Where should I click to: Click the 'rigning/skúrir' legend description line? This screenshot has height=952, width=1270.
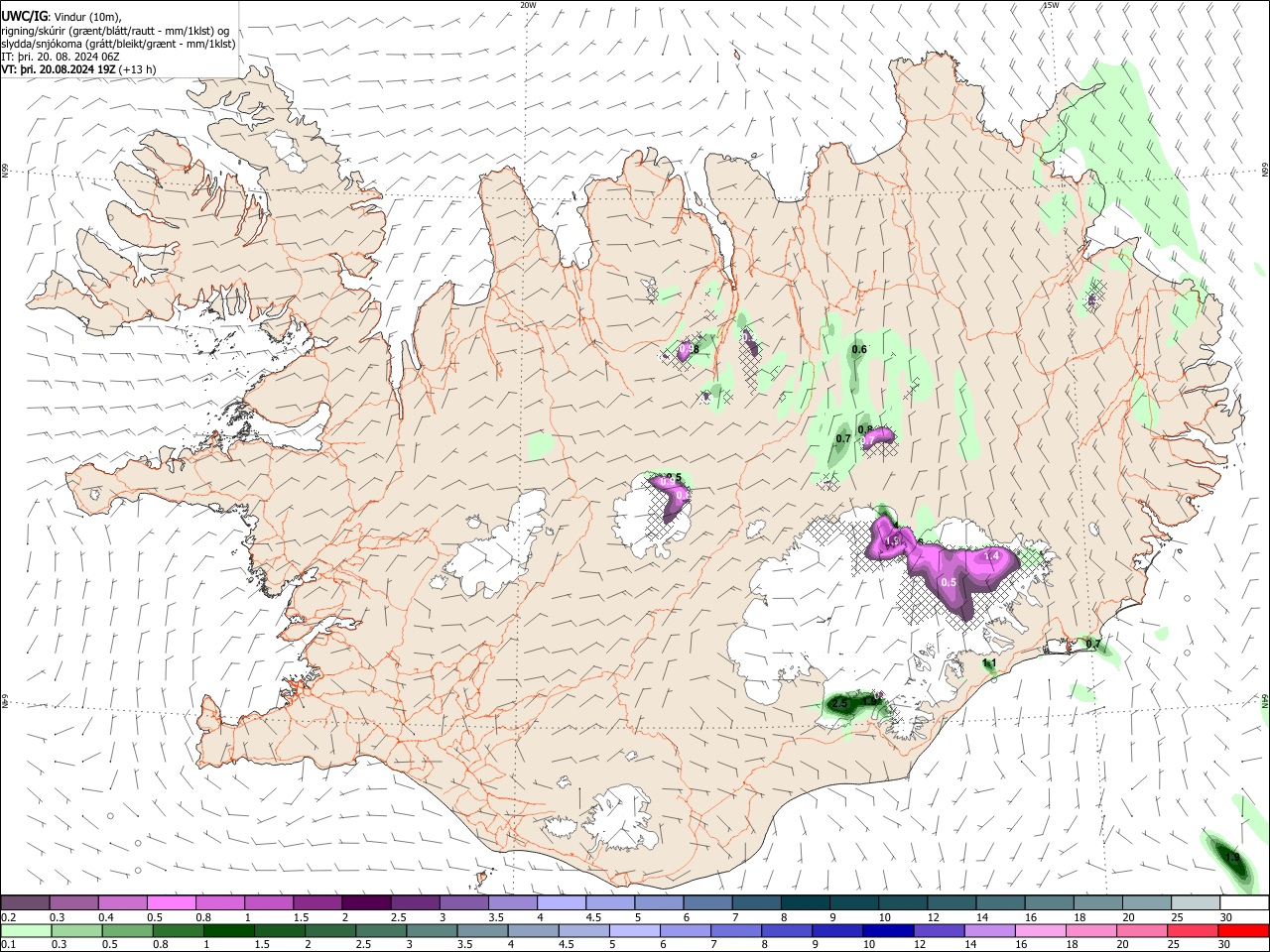coord(114,31)
